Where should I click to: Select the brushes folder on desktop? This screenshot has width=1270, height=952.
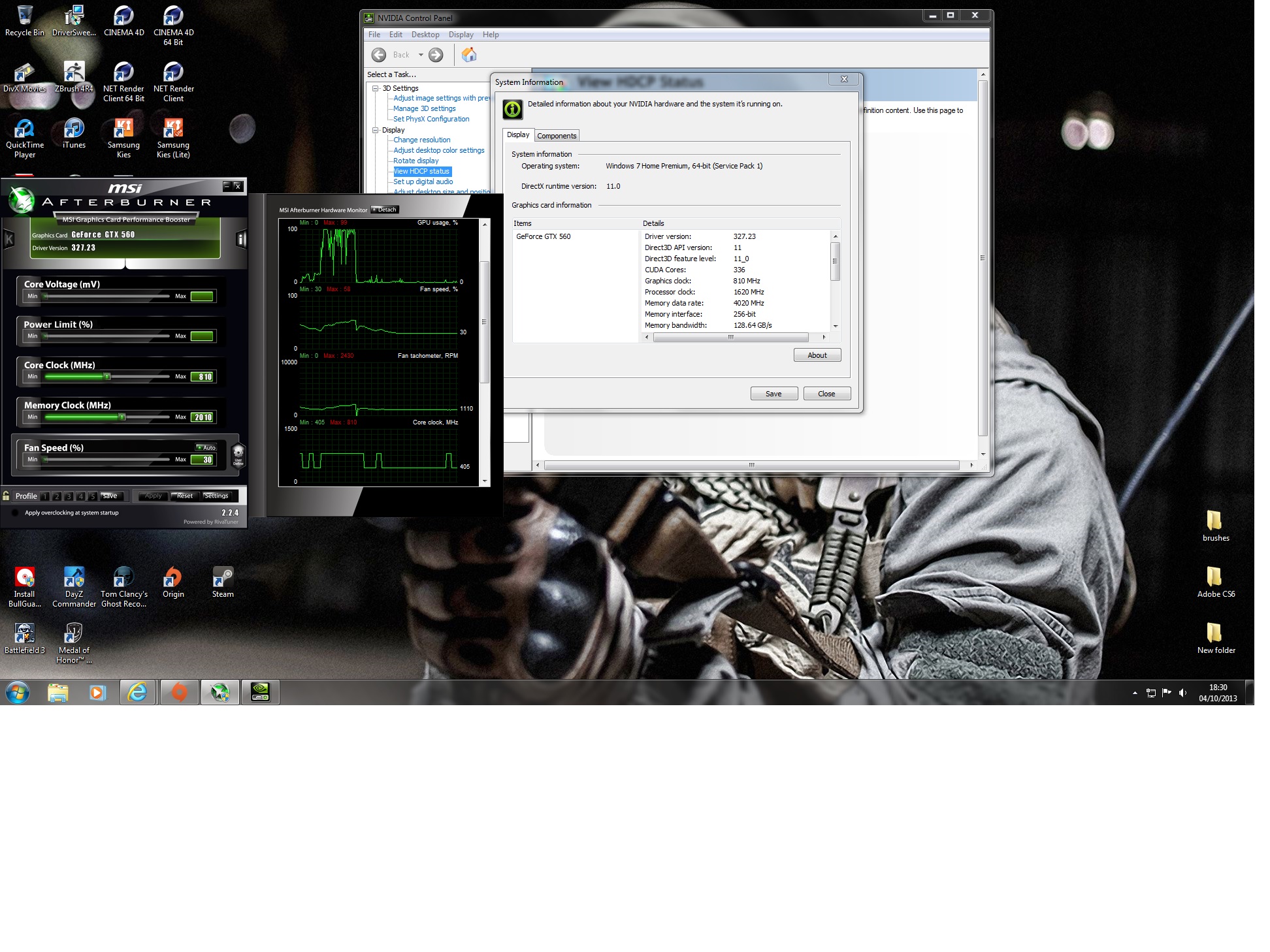1215,526
